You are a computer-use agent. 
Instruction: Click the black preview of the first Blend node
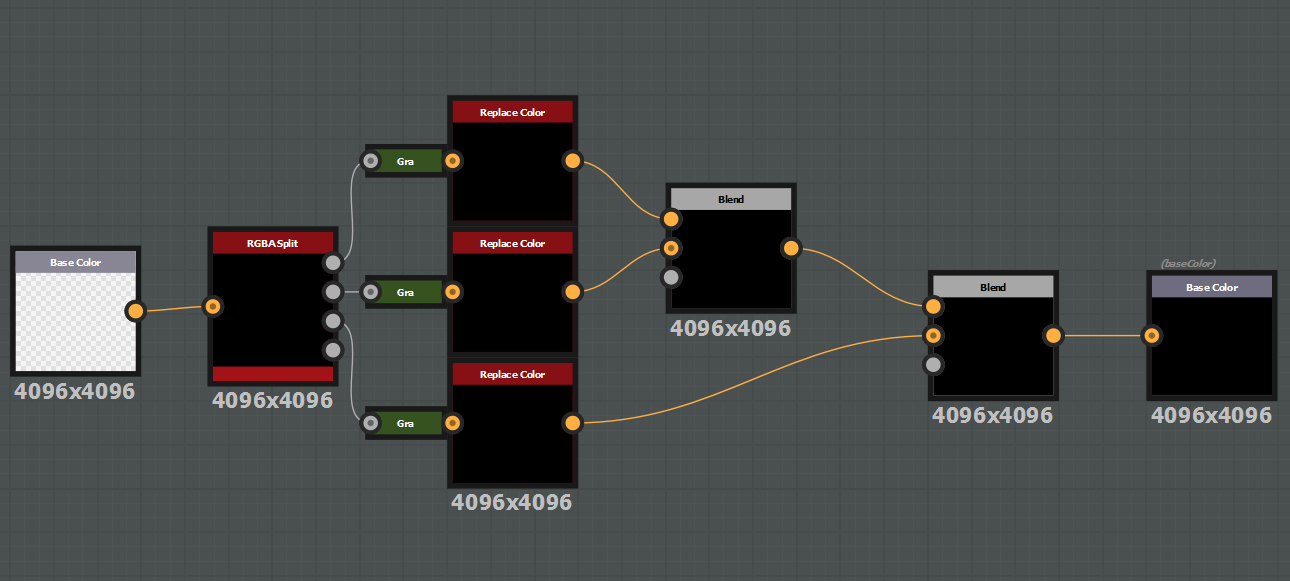pos(731,258)
